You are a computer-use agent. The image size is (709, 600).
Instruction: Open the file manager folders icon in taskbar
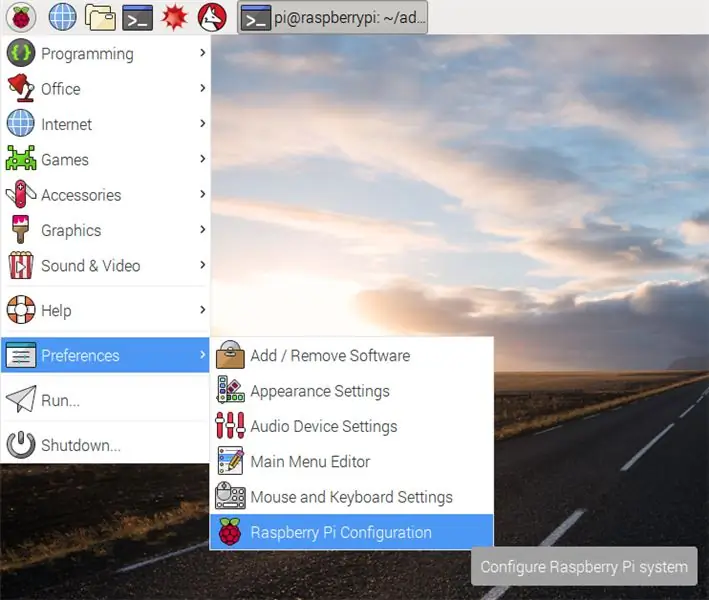(x=100, y=17)
